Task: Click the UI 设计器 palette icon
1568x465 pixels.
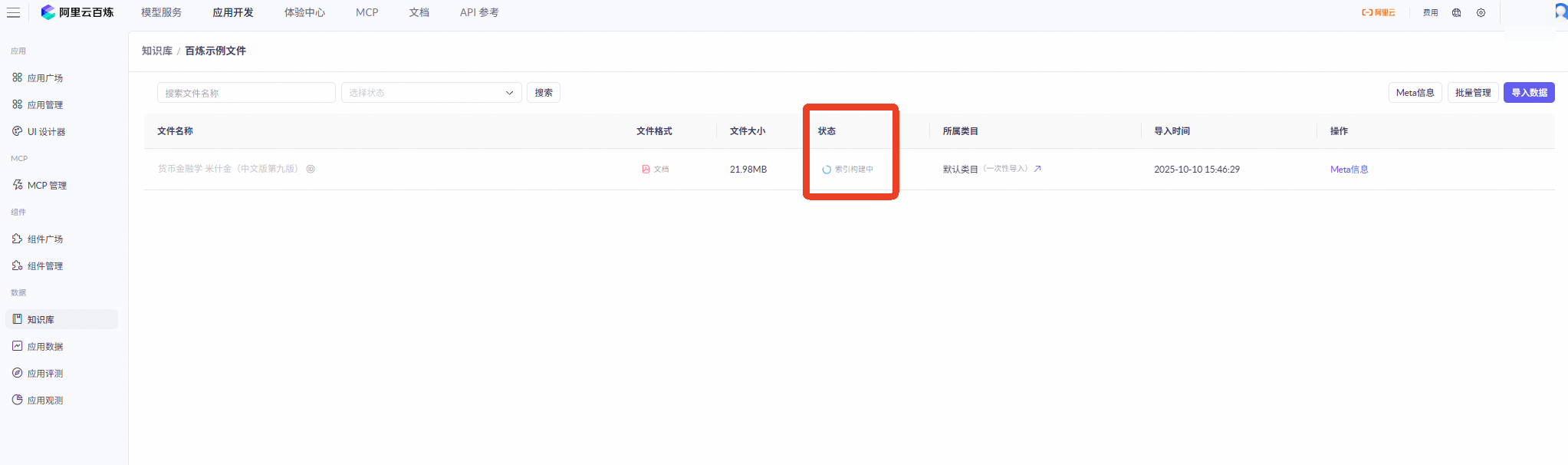Action: (17, 131)
